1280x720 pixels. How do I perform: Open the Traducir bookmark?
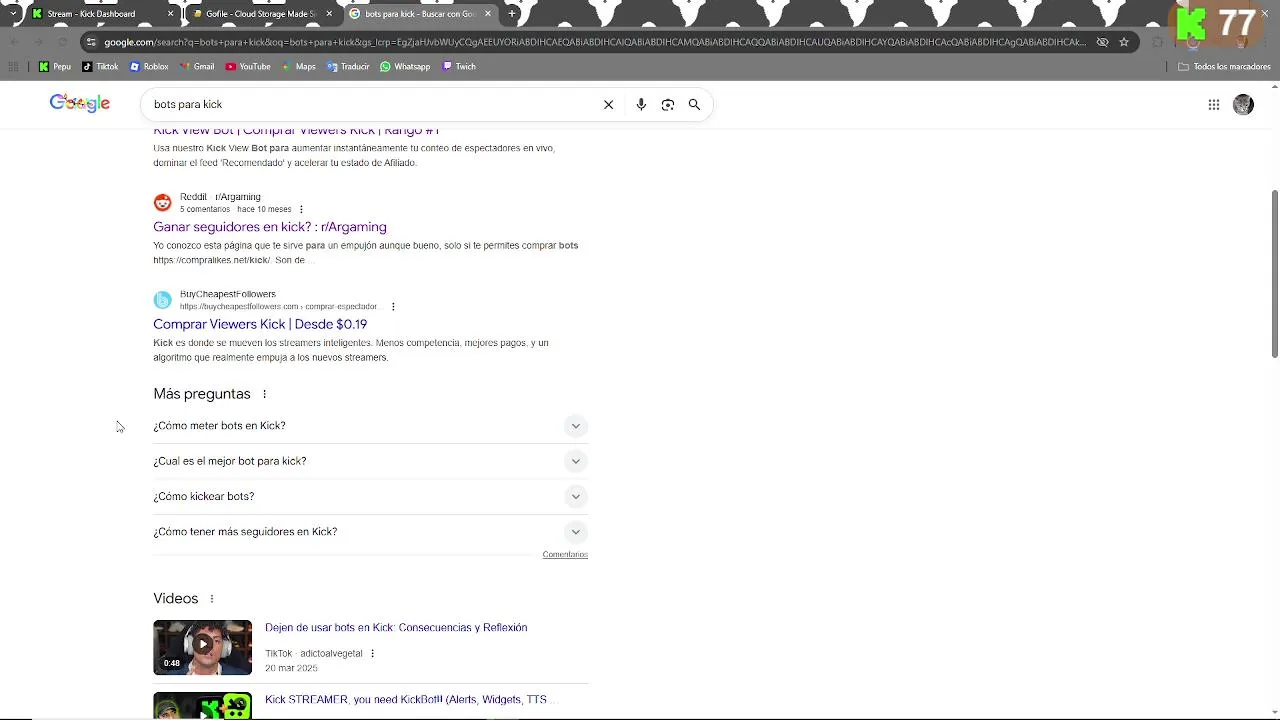coord(348,67)
